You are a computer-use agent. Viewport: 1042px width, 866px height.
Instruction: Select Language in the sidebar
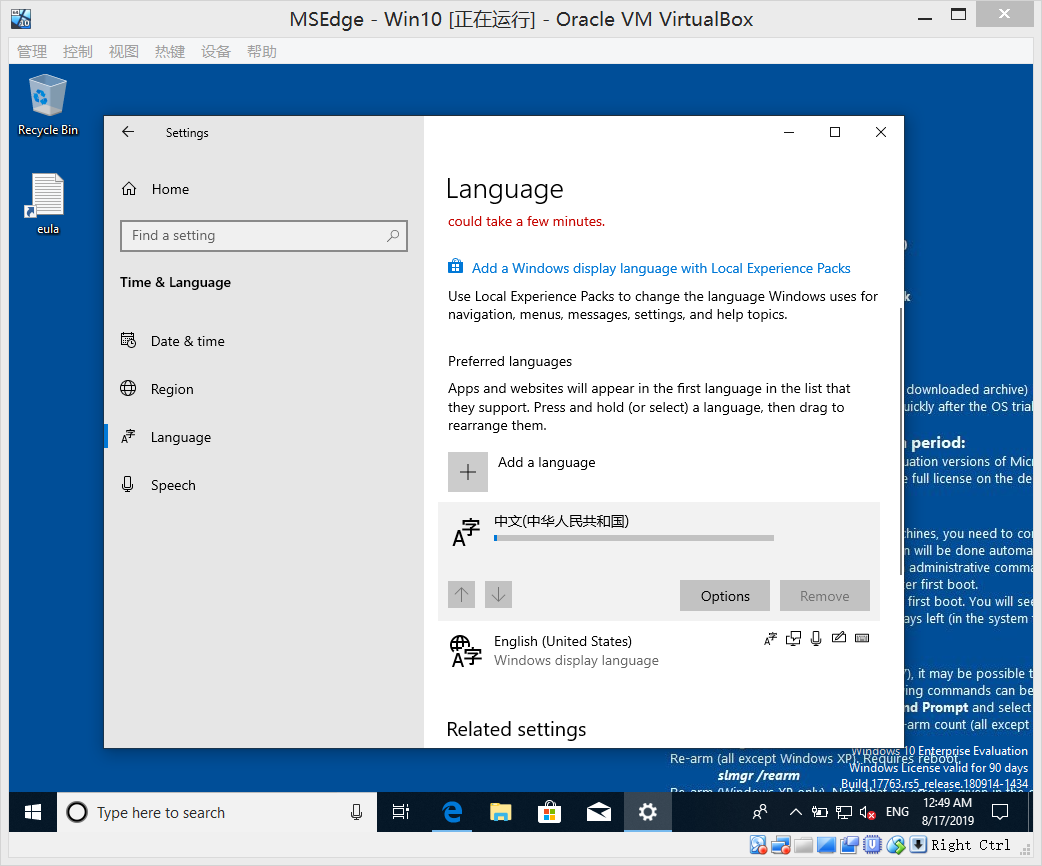point(166,437)
